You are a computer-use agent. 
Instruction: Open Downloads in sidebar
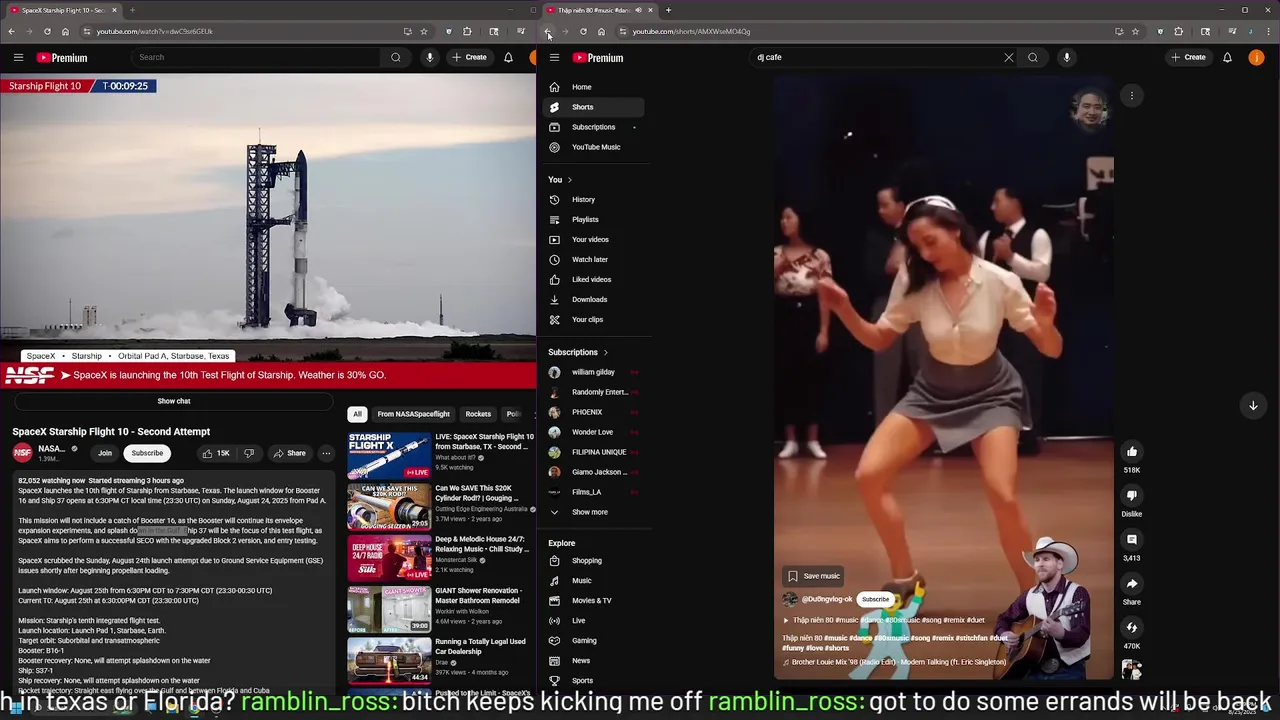(596, 300)
